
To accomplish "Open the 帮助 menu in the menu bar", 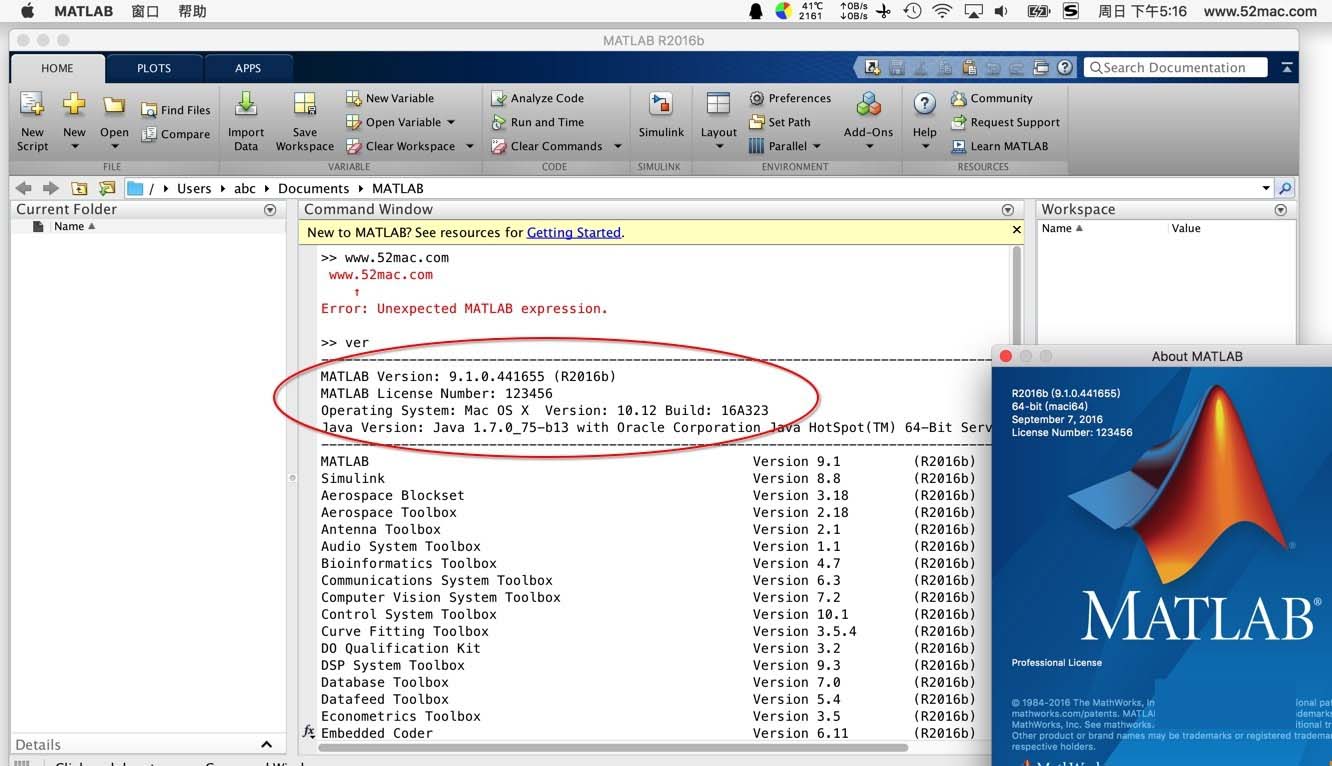I will [x=192, y=11].
